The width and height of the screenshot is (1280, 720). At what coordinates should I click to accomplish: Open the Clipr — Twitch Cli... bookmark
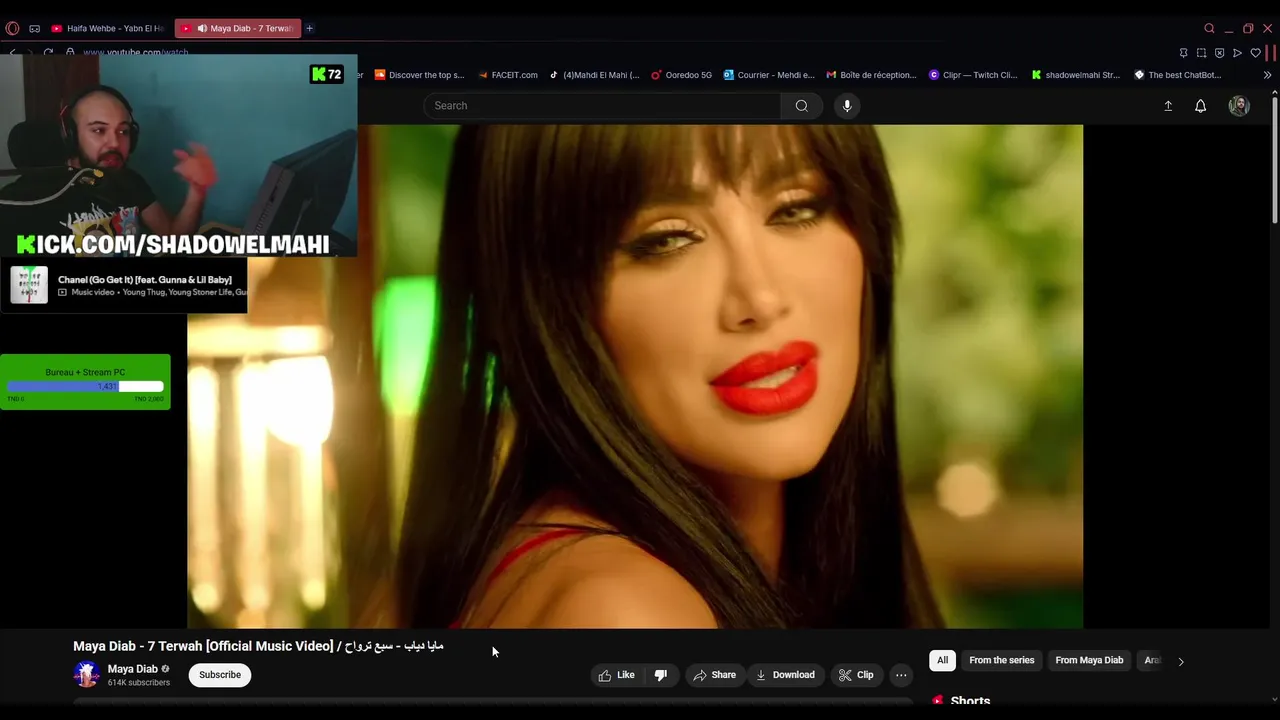pyautogui.click(x=973, y=75)
